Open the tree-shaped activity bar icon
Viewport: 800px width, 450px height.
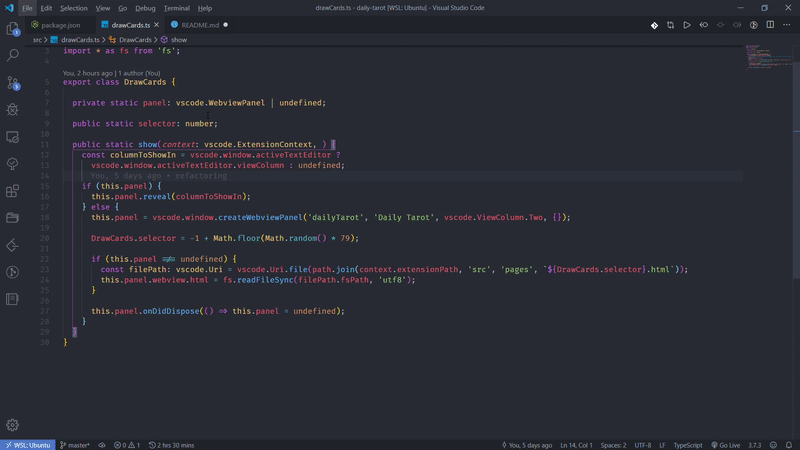[x=13, y=164]
